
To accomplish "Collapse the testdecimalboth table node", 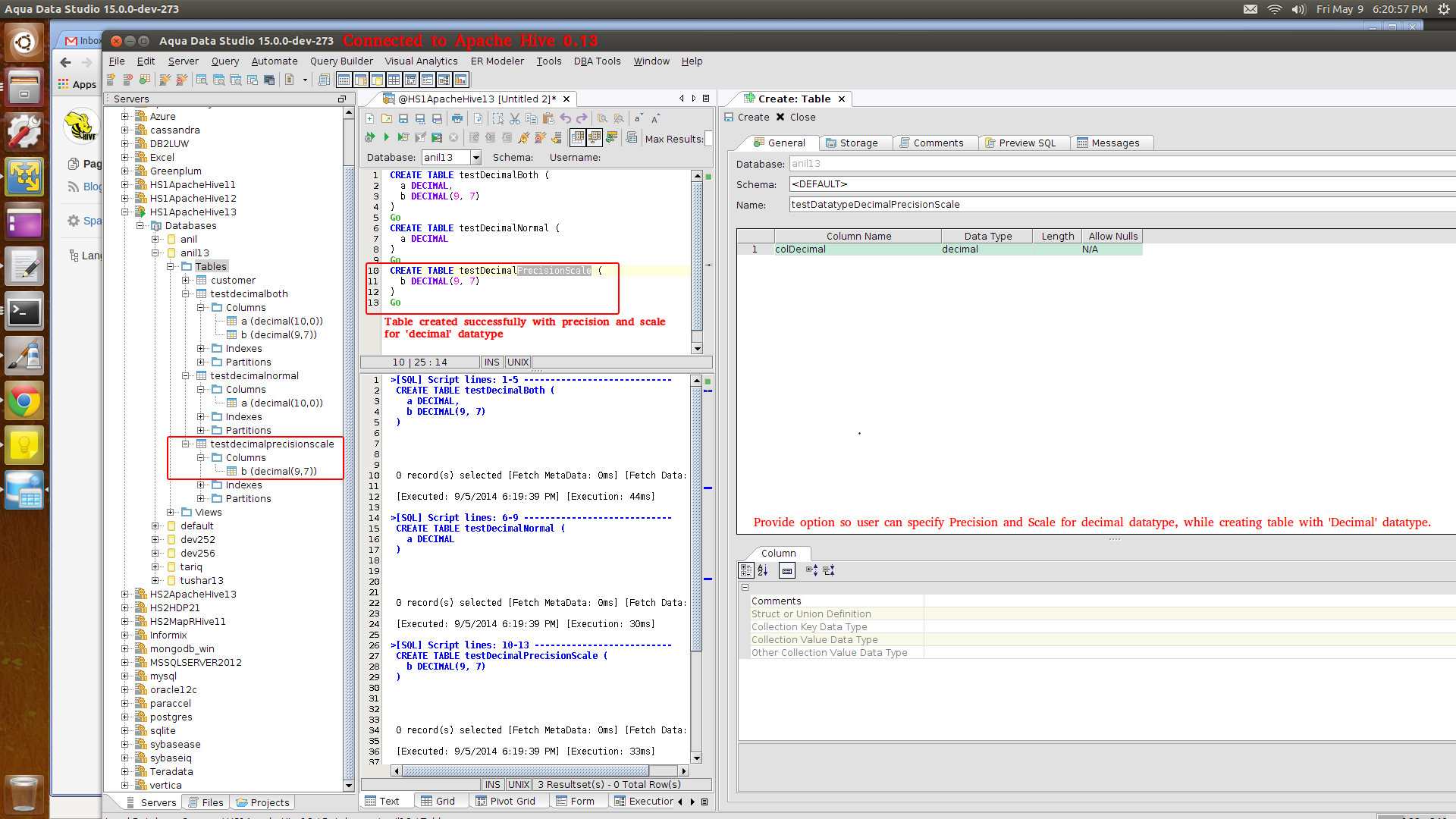I will 186,294.
